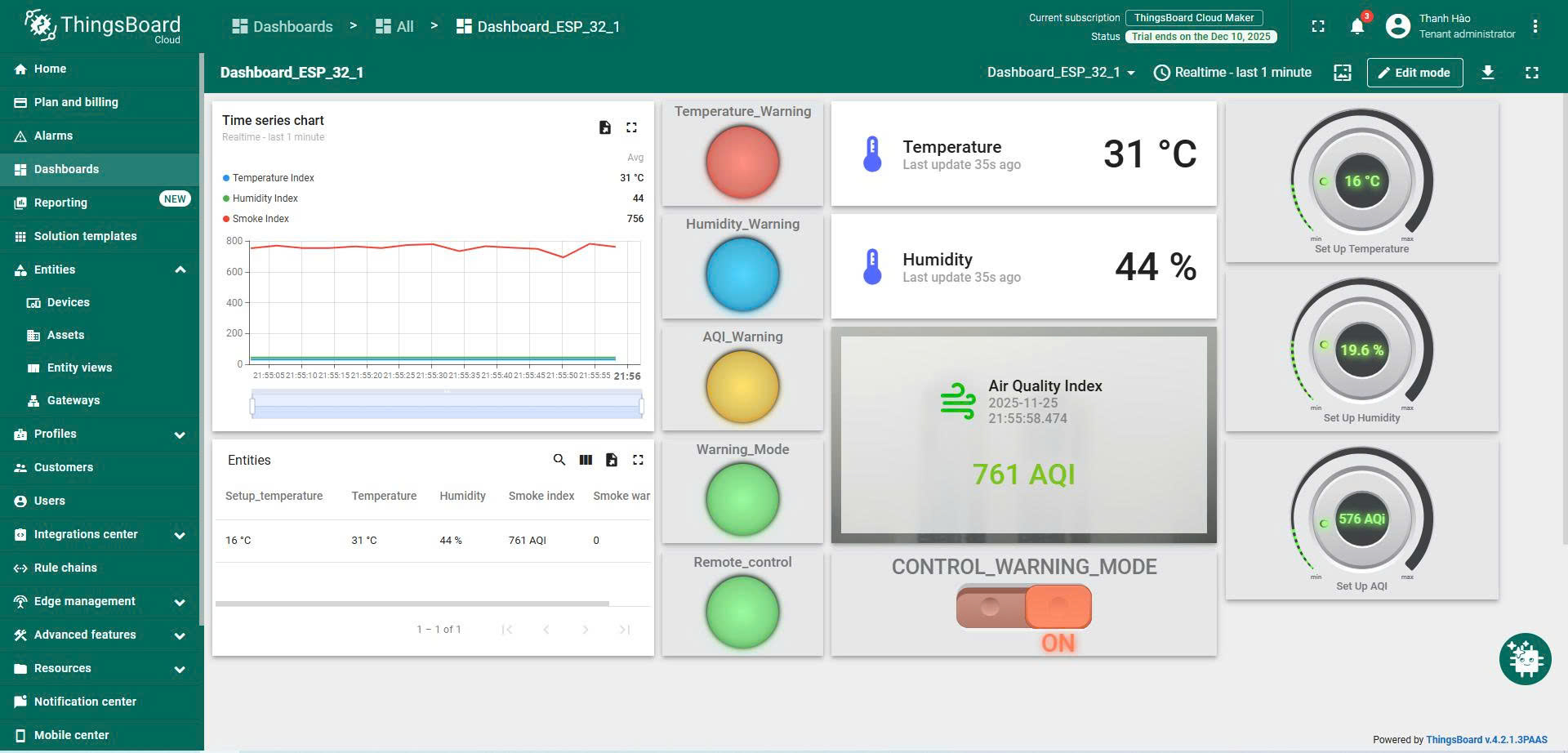Expand the Profiles sidebar section
This screenshot has height=753, width=1568.
[180, 434]
